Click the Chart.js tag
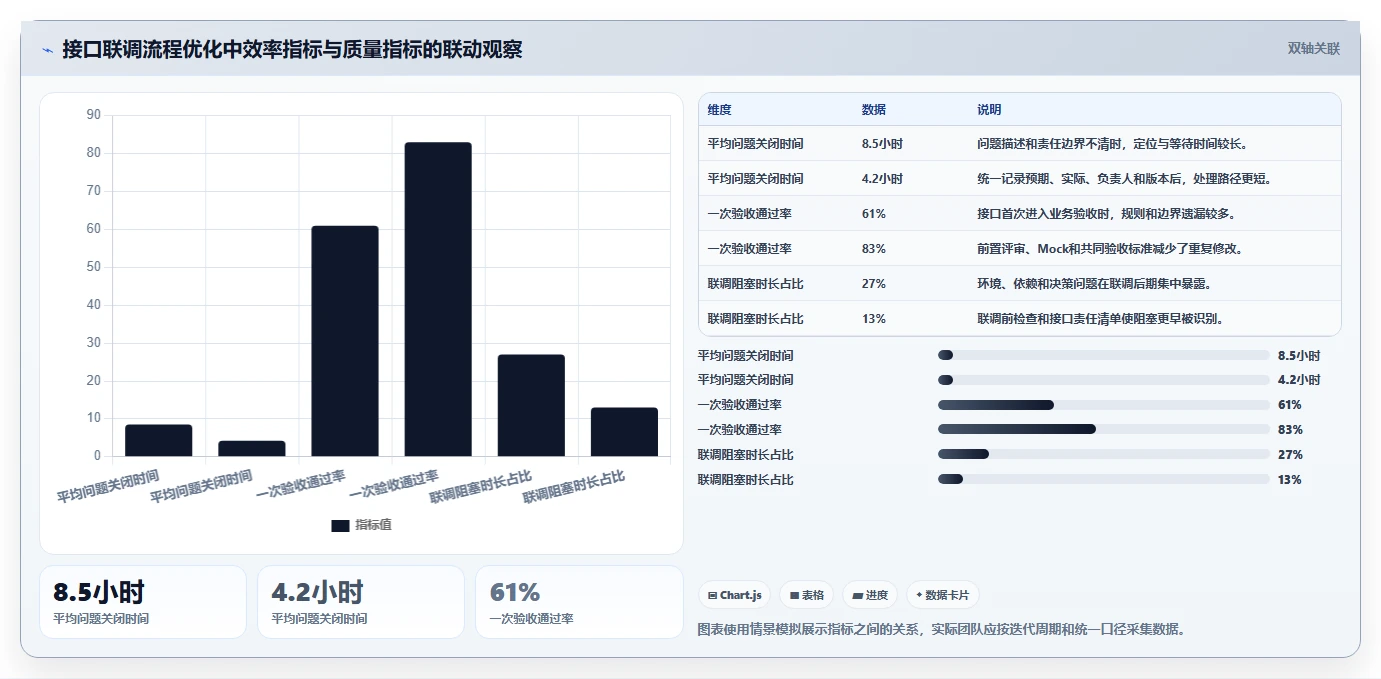1381x679 pixels. [734, 595]
